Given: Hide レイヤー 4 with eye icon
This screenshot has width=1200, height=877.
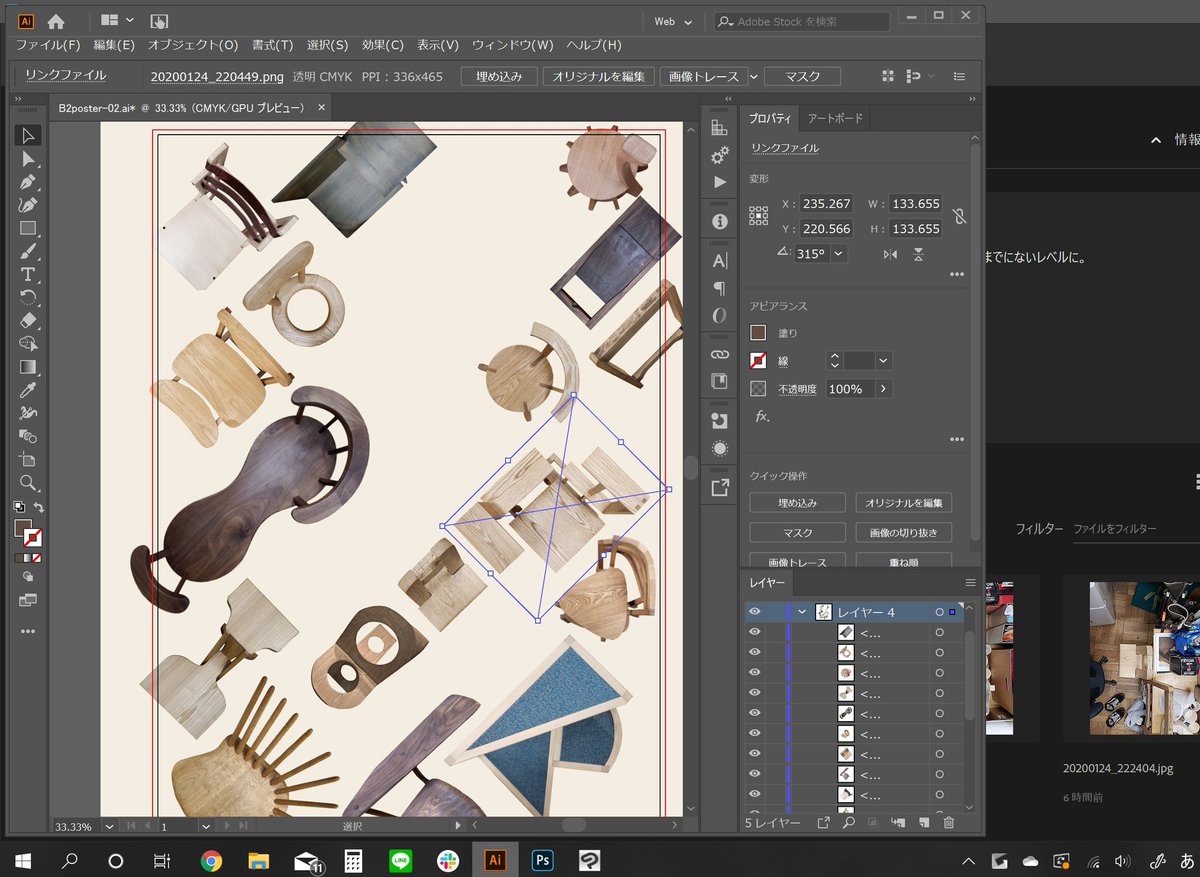Looking at the screenshot, I should (755, 612).
